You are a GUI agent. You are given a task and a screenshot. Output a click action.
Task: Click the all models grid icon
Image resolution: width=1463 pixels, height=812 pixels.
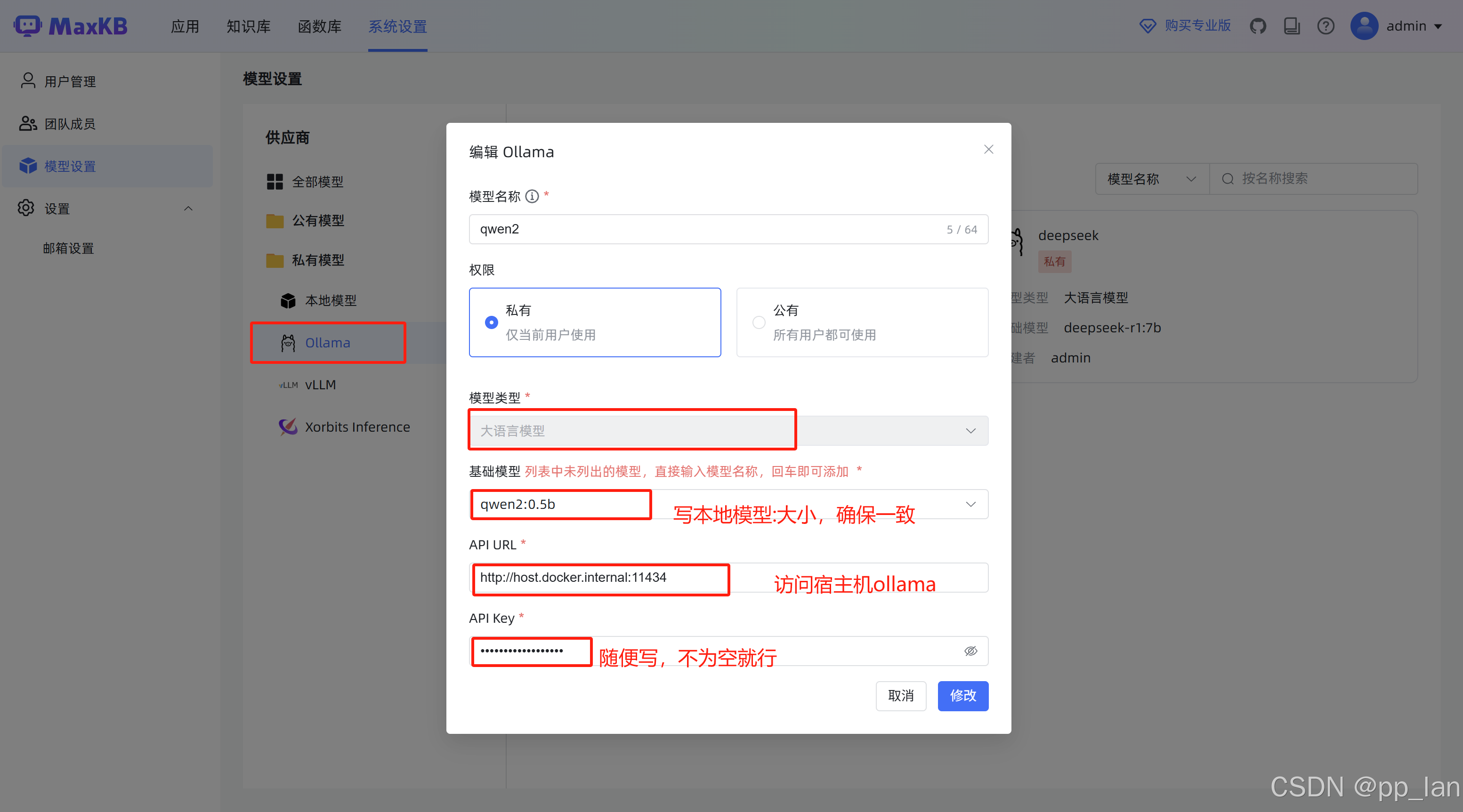click(275, 182)
